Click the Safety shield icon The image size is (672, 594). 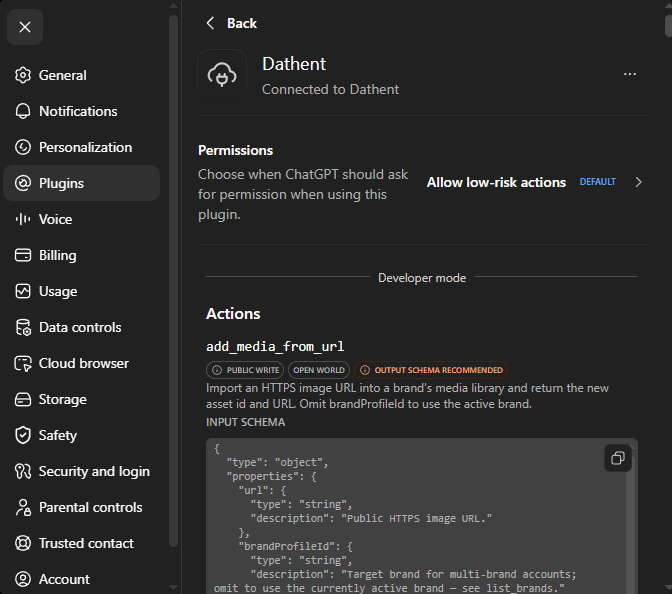pyautogui.click(x=23, y=435)
